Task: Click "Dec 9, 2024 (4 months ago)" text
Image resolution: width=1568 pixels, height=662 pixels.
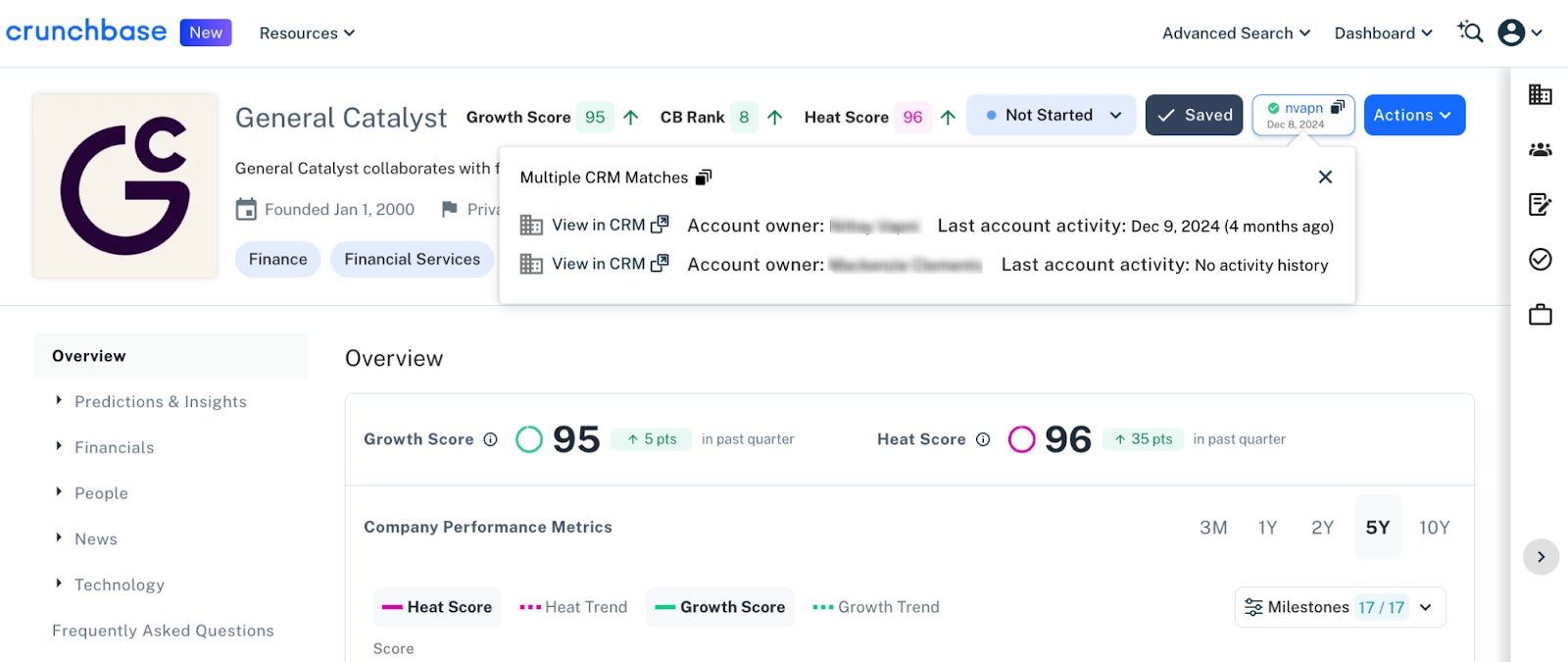Action: [x=1233, y=227]
